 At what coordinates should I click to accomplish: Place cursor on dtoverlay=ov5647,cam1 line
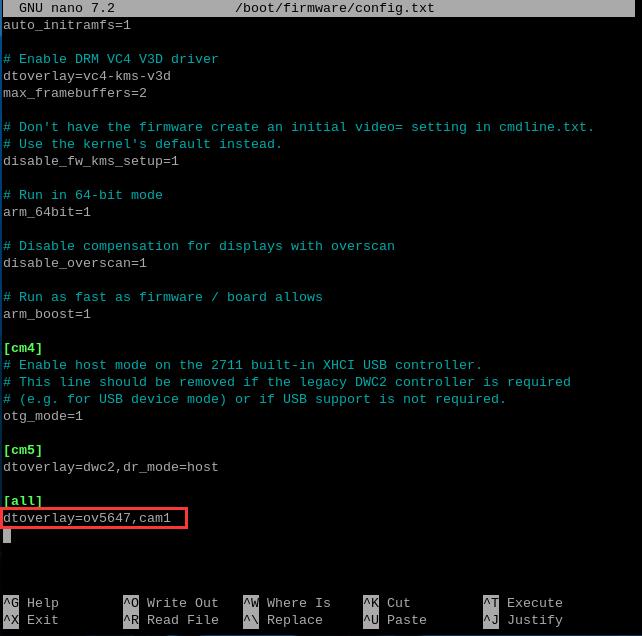[x=87, y=518]
